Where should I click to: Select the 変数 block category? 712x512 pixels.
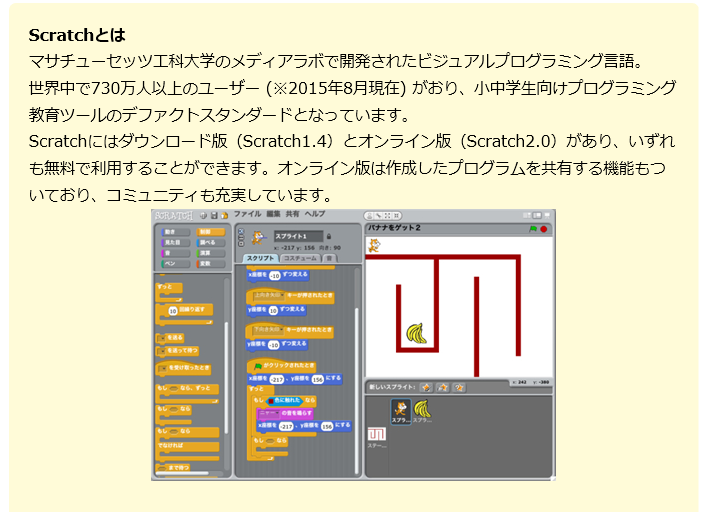(211, 263)
